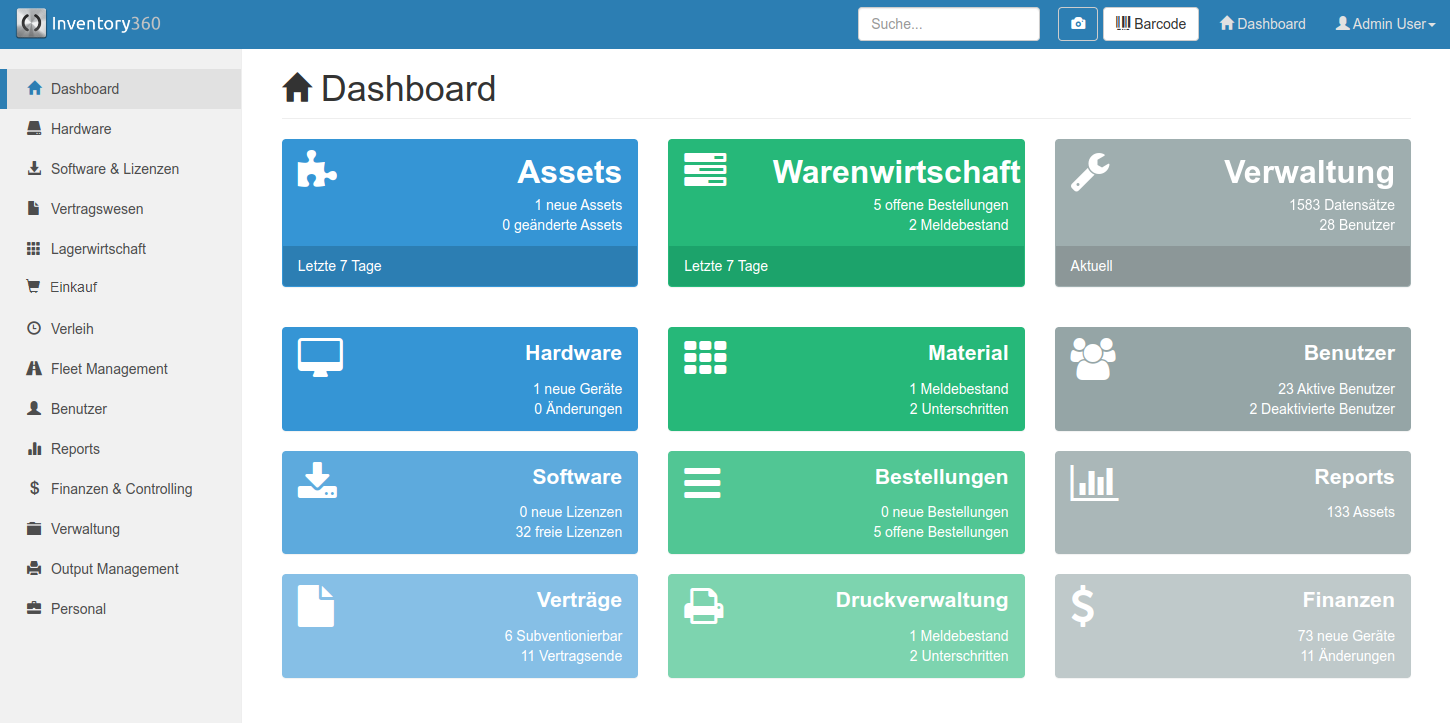The width and height of the screenshot is (1450, 723).
Task: Click the Suche search input field
Action: pos(948,24)
